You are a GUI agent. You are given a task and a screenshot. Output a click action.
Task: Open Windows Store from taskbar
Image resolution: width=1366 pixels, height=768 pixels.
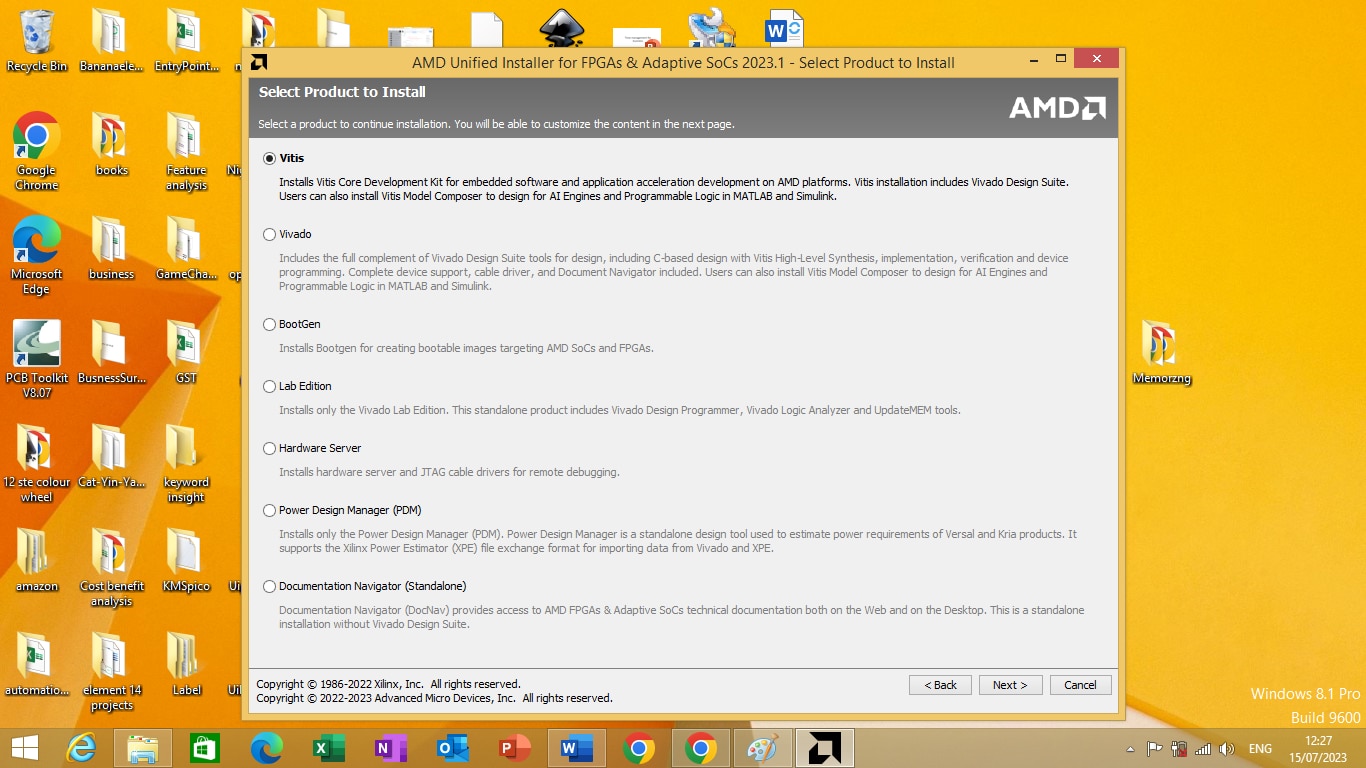click(205, 748)
